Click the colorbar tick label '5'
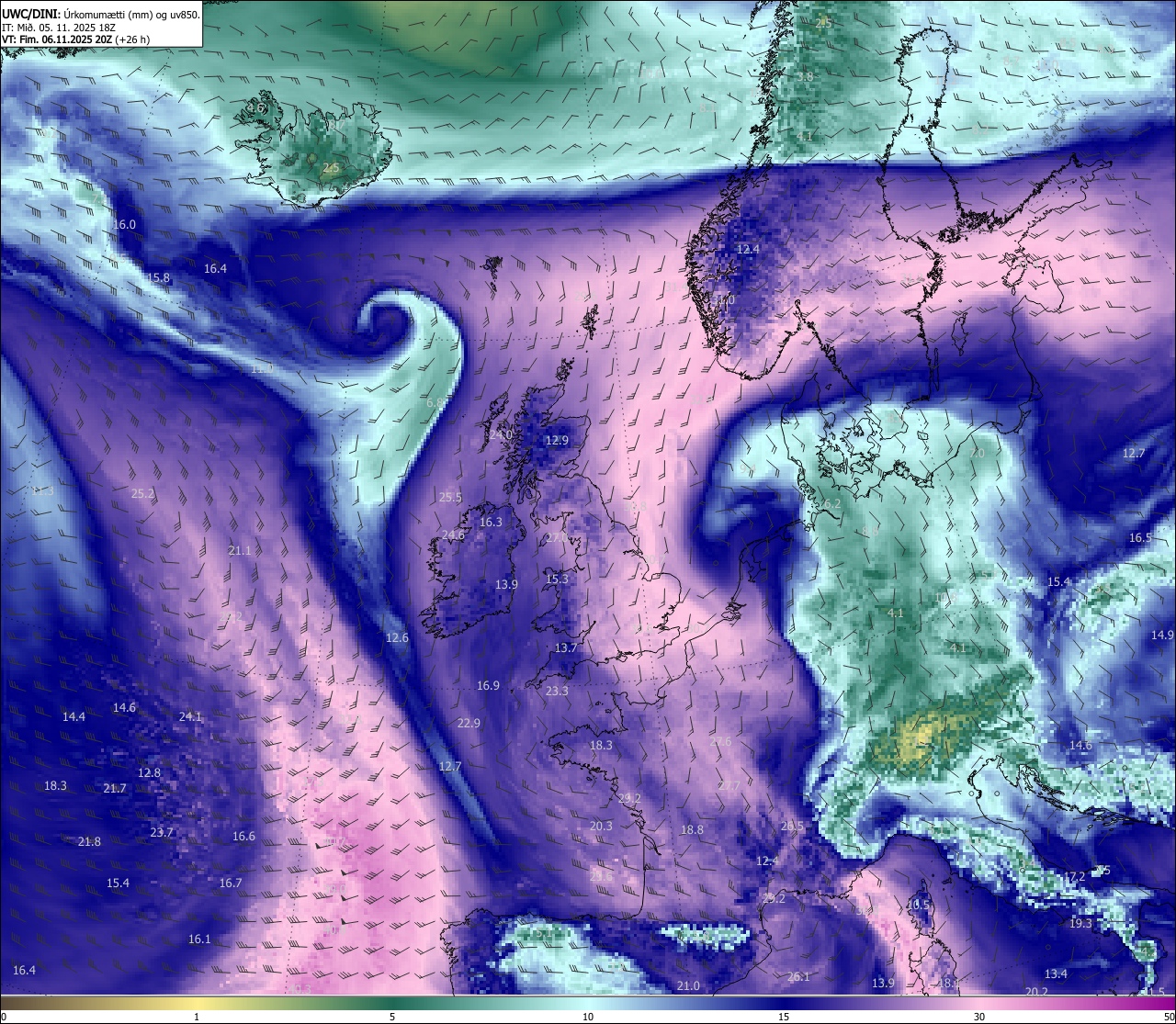 point(392,1017)
